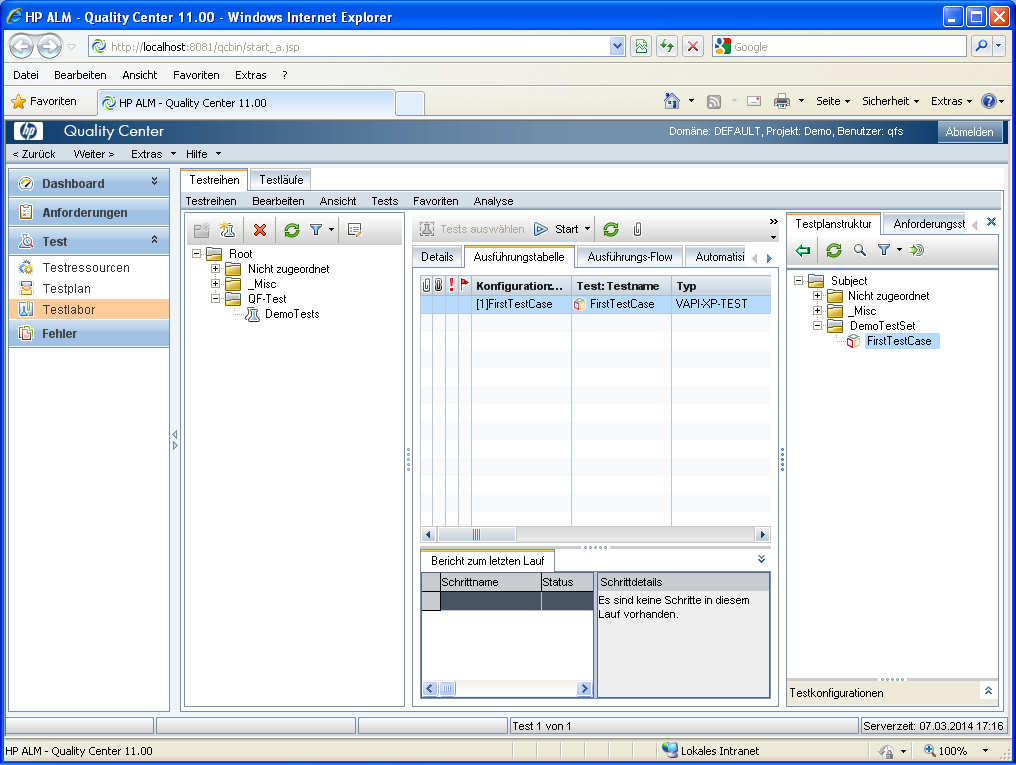Open the Analyse menu

click(x=493, y=201)
